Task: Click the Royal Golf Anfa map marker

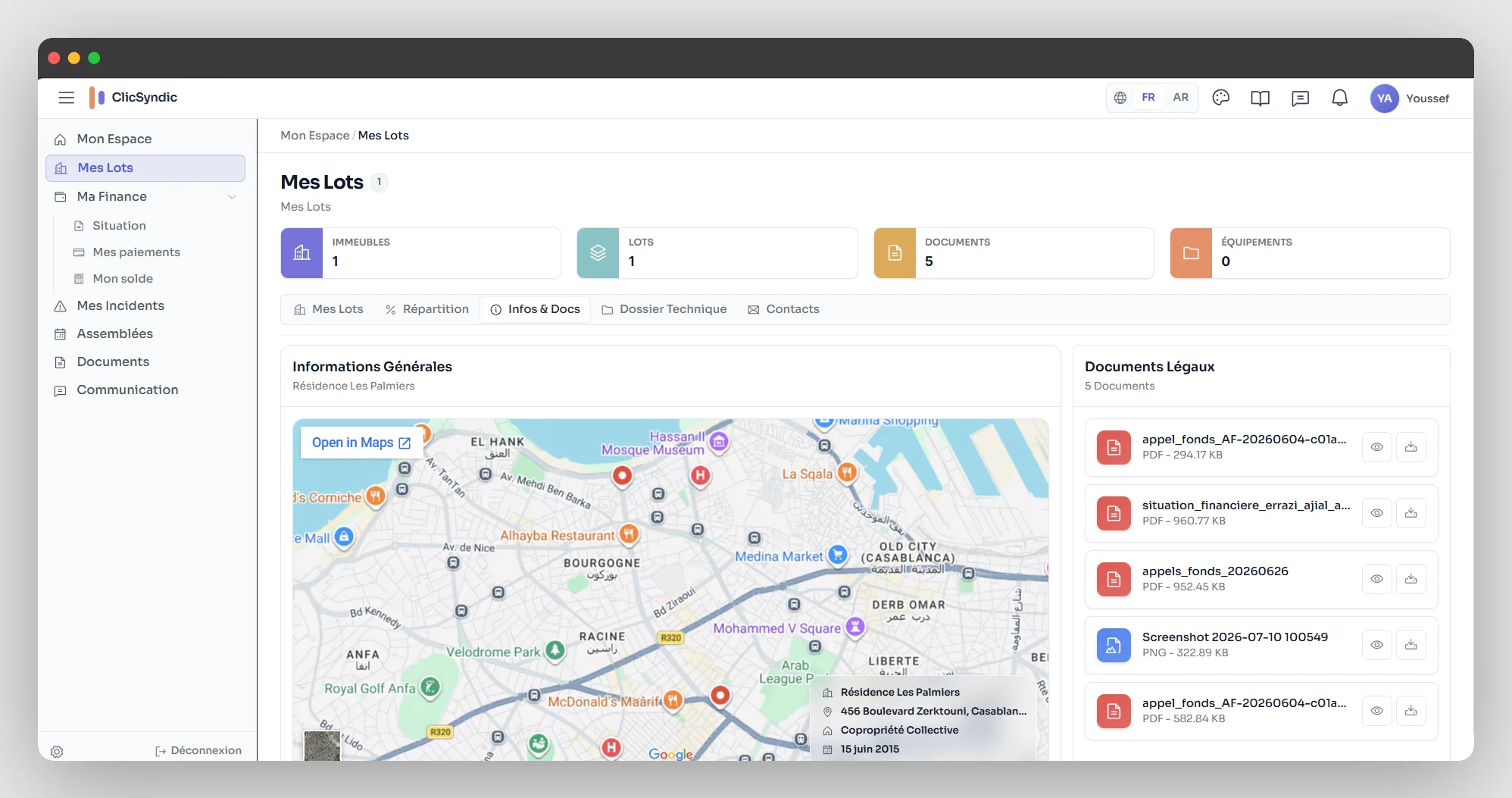Action: [430, 688]
